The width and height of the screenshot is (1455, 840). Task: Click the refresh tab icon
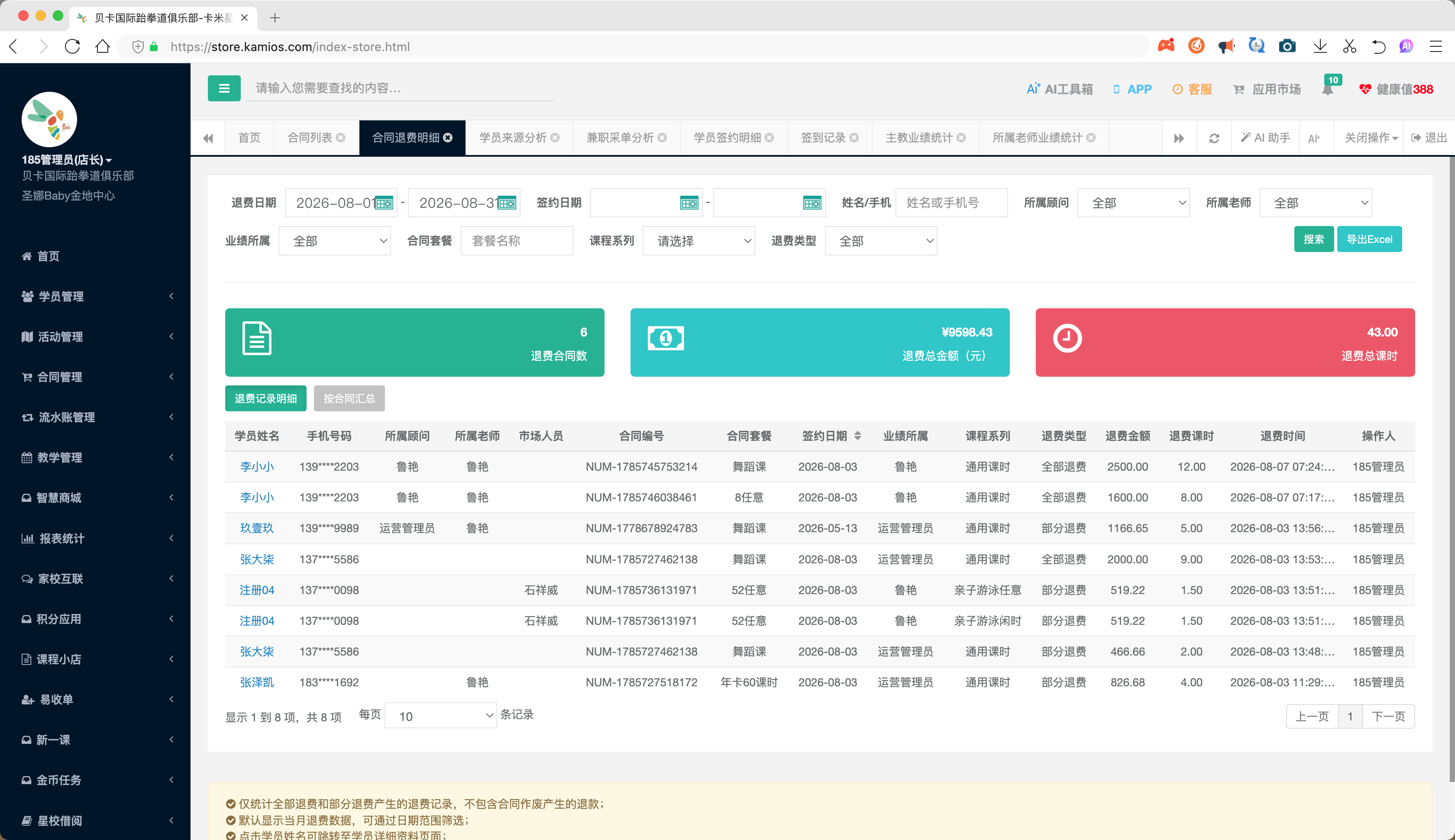[1214, 139]
